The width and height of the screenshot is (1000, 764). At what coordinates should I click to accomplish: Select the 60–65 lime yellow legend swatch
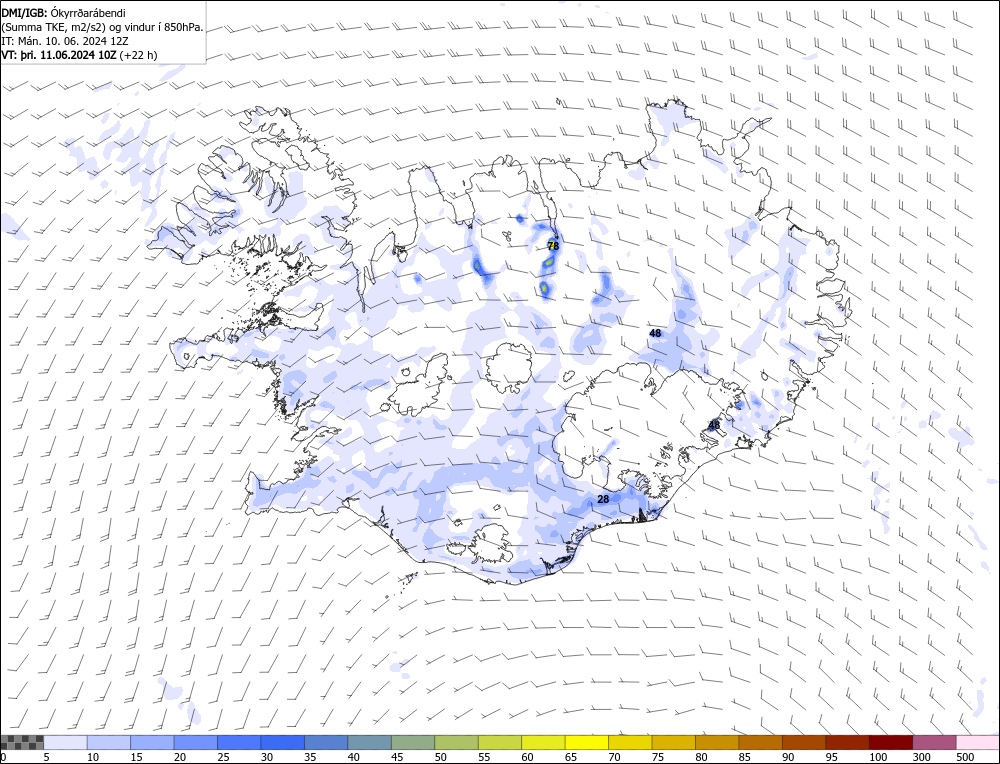(543, 742)
